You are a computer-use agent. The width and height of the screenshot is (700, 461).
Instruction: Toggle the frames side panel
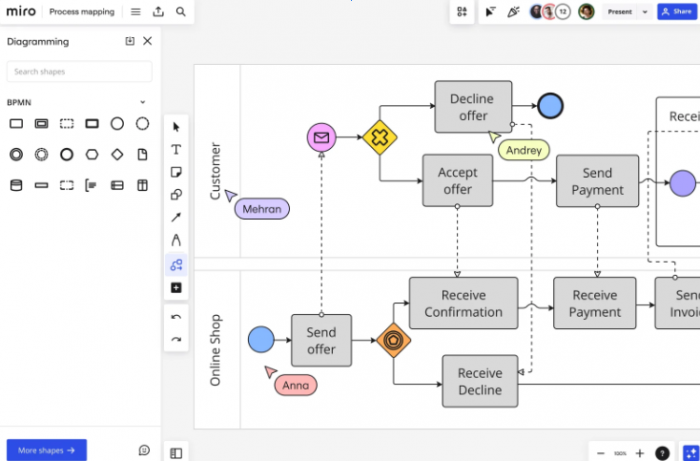(176, 453)
